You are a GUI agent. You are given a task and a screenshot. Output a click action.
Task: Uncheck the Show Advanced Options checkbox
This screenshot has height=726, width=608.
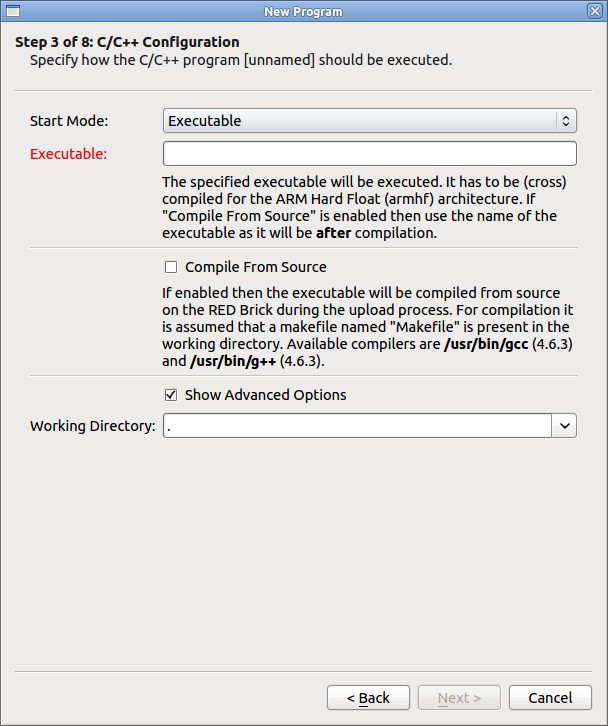click(x=171, y=395)
